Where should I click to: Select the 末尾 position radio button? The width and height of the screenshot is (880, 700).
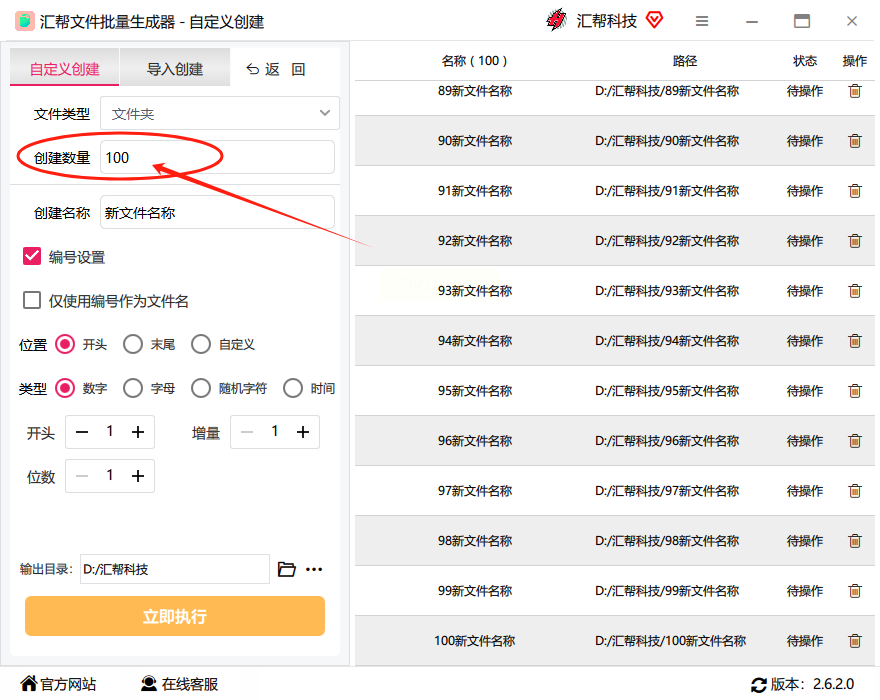point(133,344)
